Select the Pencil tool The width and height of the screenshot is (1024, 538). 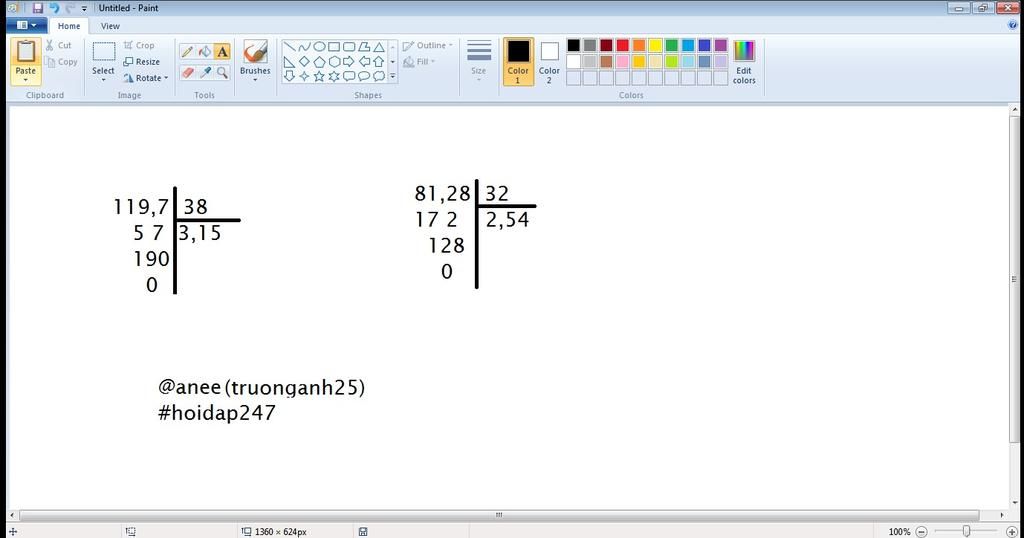(x=187, y=52)
